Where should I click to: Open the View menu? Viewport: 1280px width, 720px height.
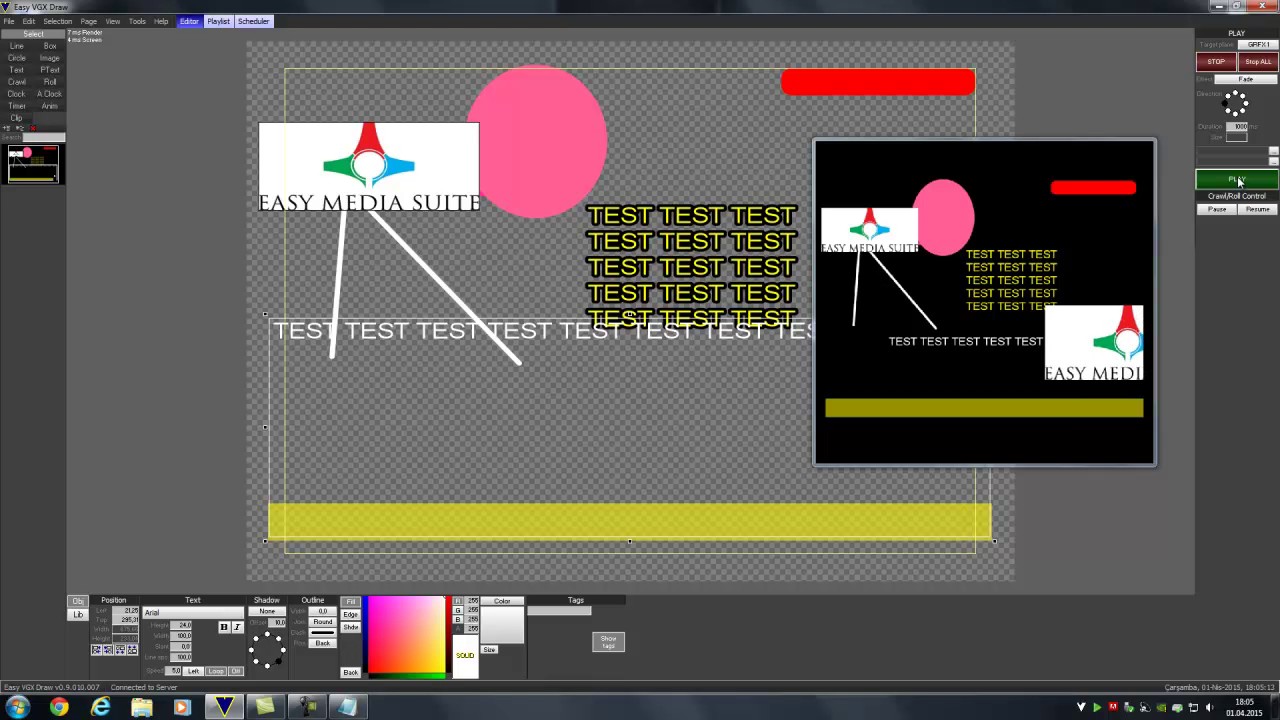click(x=113, y=21)
